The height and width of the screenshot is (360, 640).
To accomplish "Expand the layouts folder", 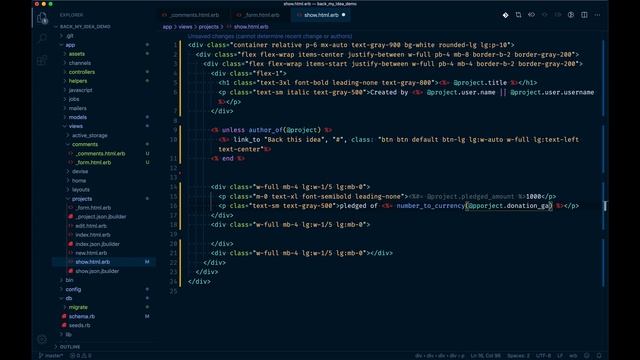I will (81, 189).
